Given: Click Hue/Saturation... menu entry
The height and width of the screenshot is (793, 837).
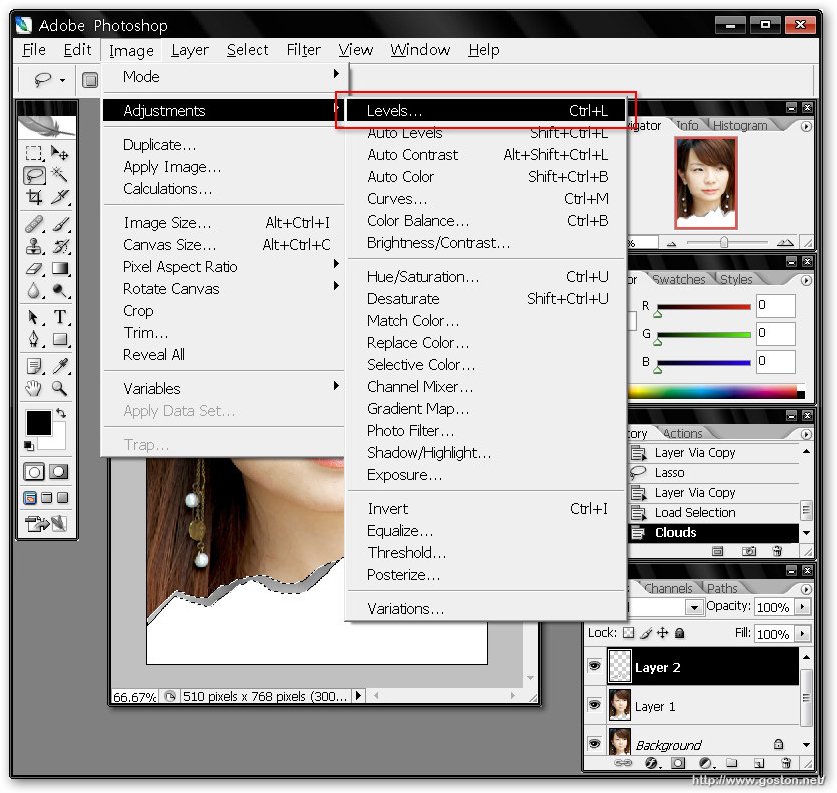Looking at the screenshot, I should pyautogui.click(x=423, y=276).
